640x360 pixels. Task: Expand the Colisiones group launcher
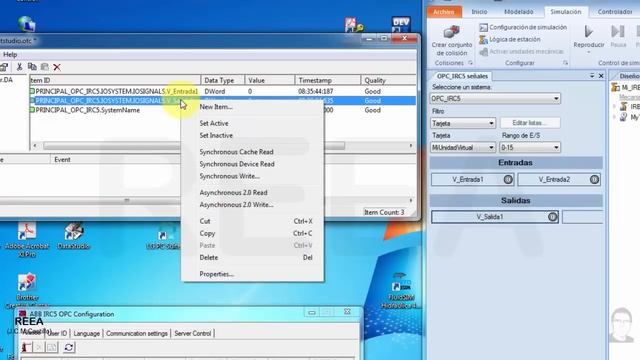click(470, 63)
